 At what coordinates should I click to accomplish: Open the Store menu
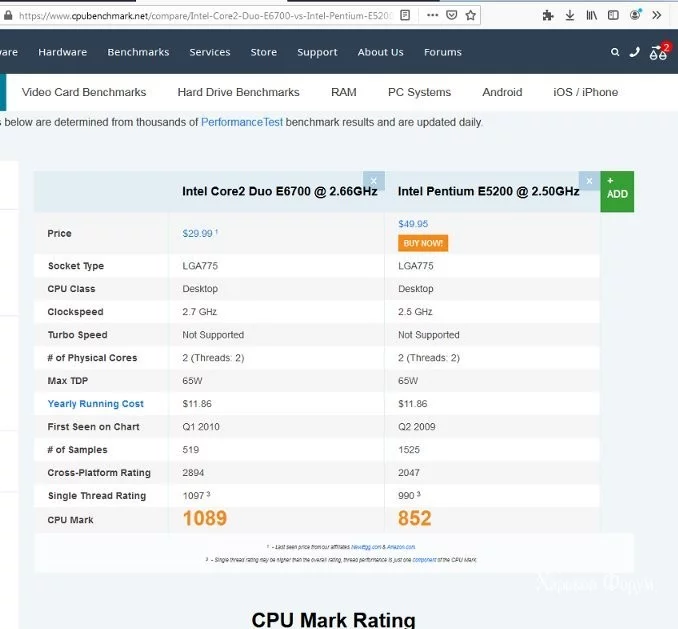point(264,52)
